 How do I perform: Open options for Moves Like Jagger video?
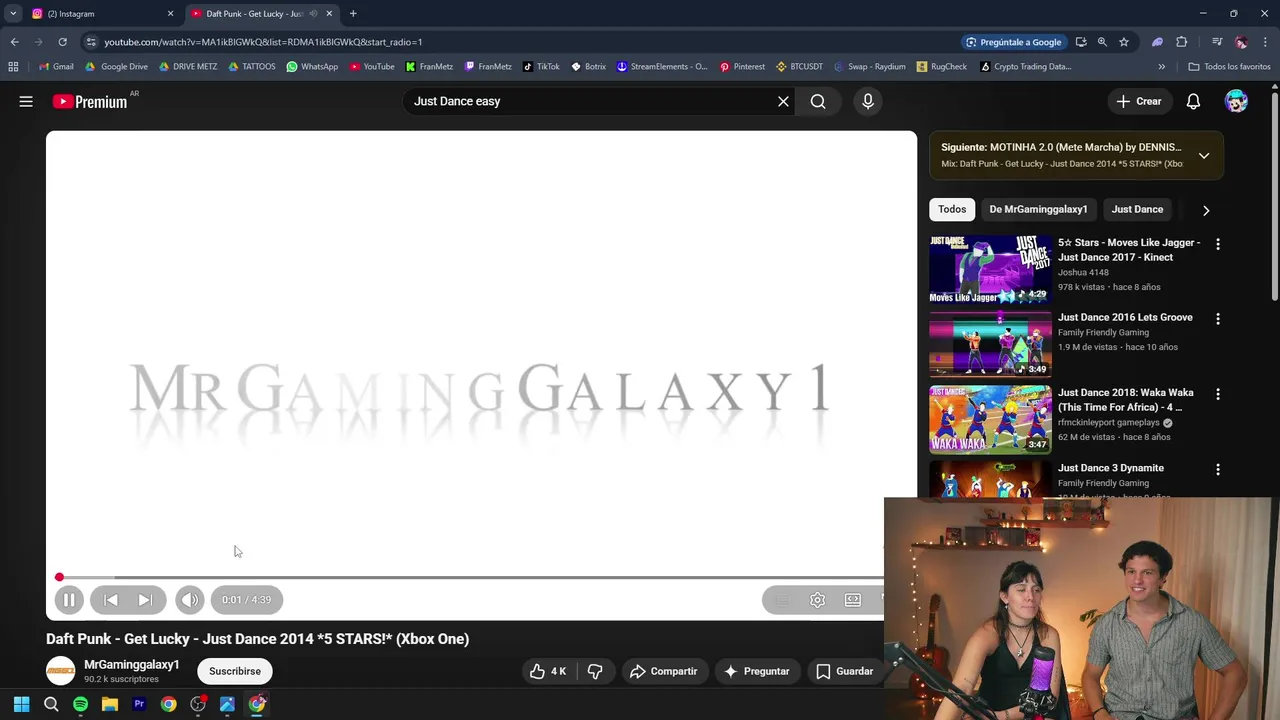1217,244
